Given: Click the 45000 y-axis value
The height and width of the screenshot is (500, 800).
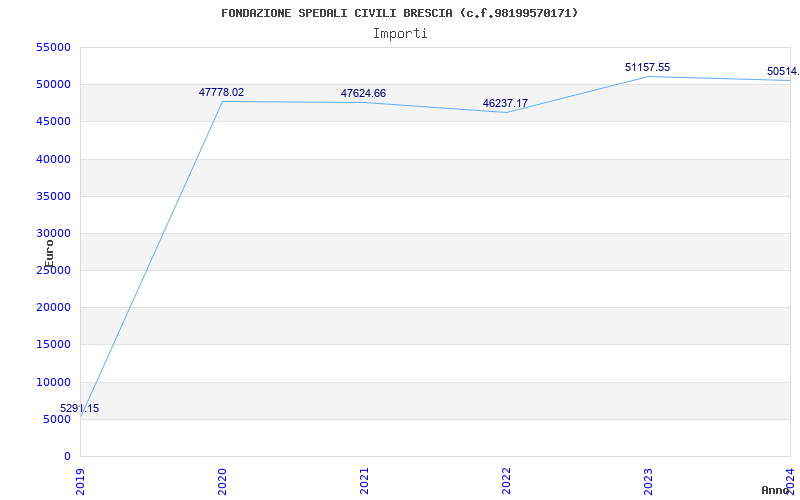Looking at the screenshot, I should point(54,121).
